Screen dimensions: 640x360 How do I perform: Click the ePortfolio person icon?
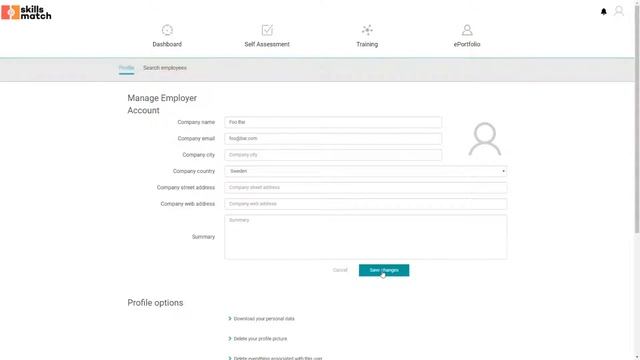coord(467,30)
